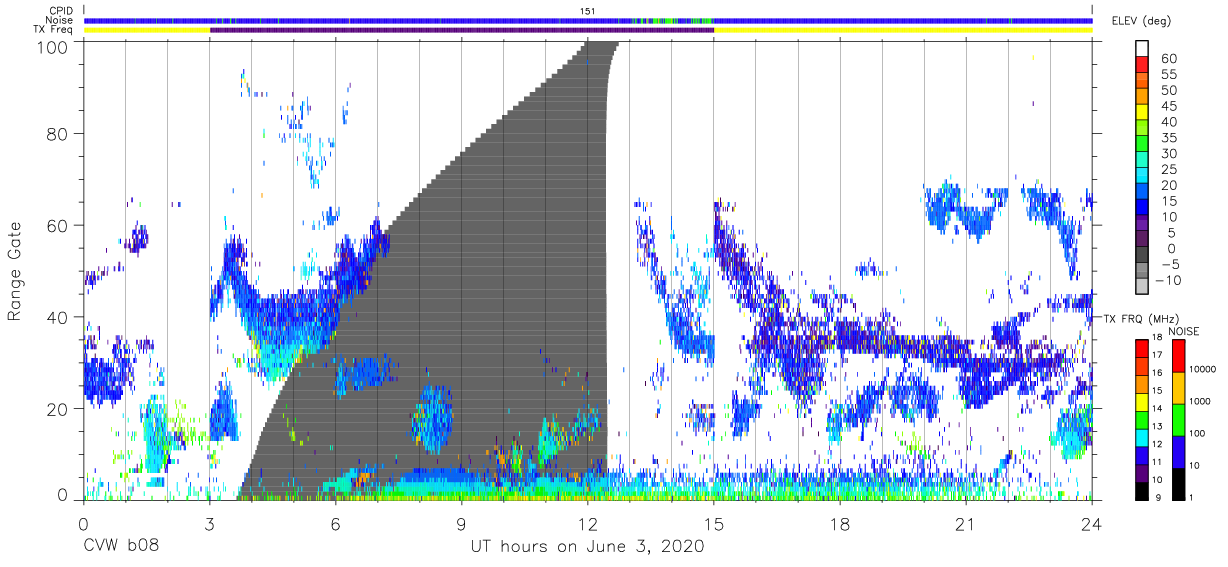Click x-axis tick label 12

coord(588,523)
